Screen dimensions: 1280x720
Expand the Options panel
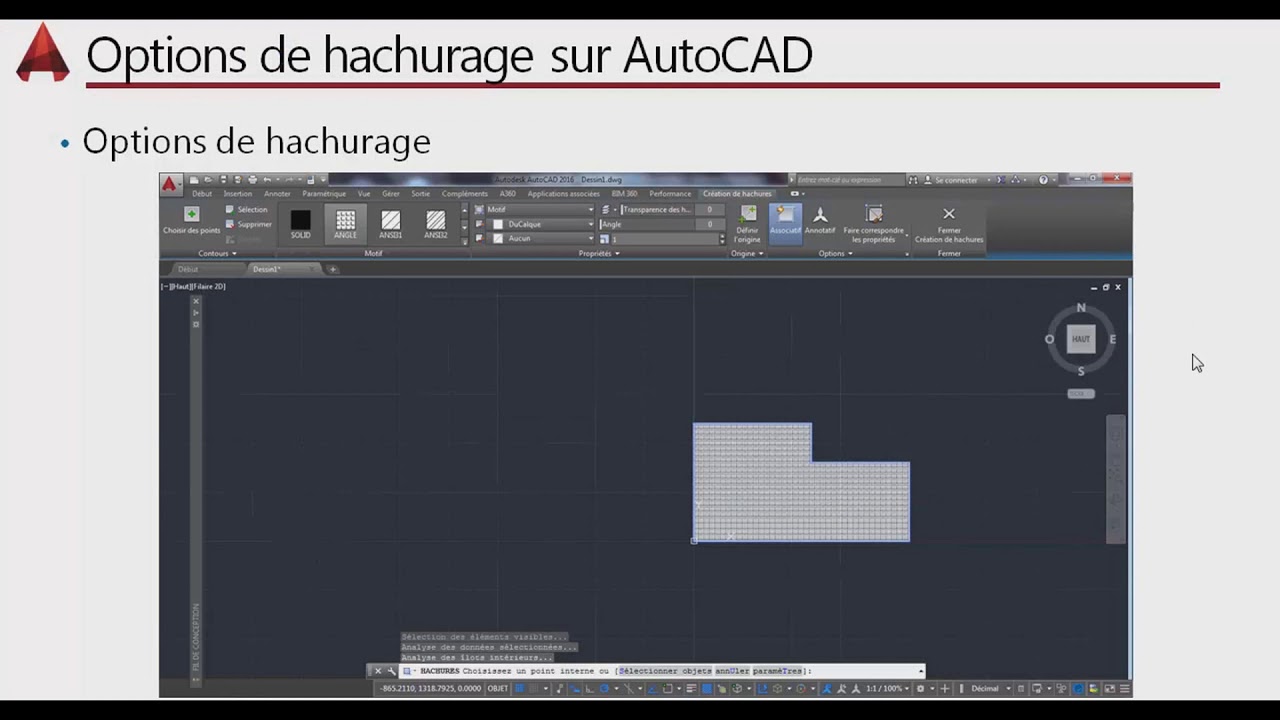tap(835, 254)
